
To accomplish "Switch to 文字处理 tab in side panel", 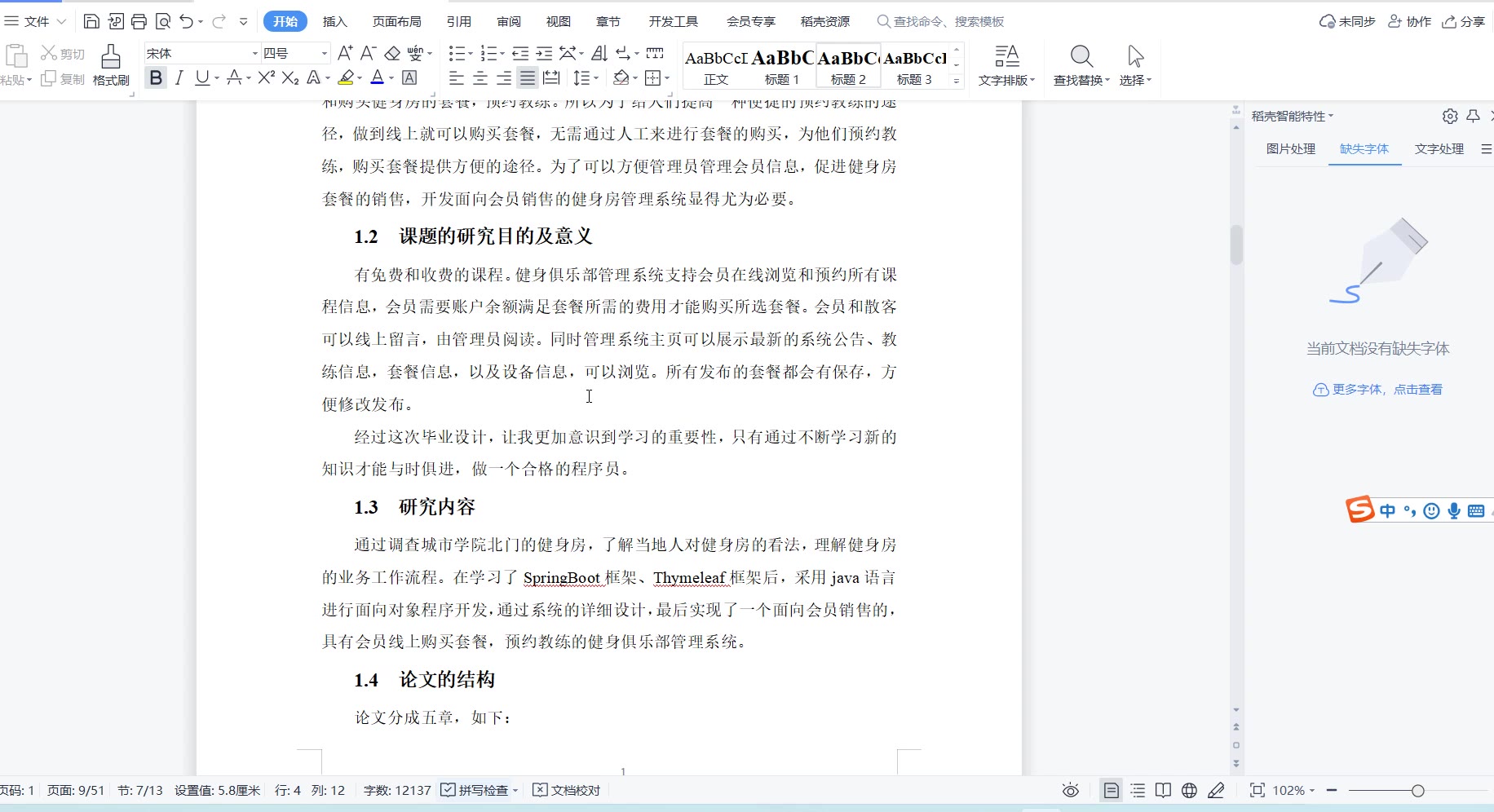I will [1439, 148].
